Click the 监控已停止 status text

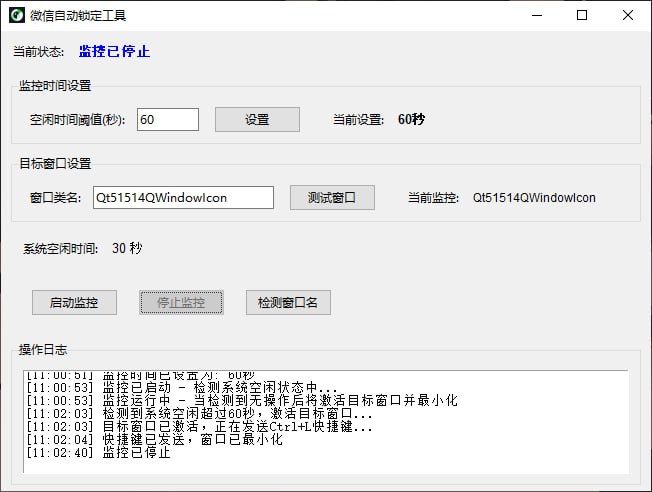pos(114,52)
